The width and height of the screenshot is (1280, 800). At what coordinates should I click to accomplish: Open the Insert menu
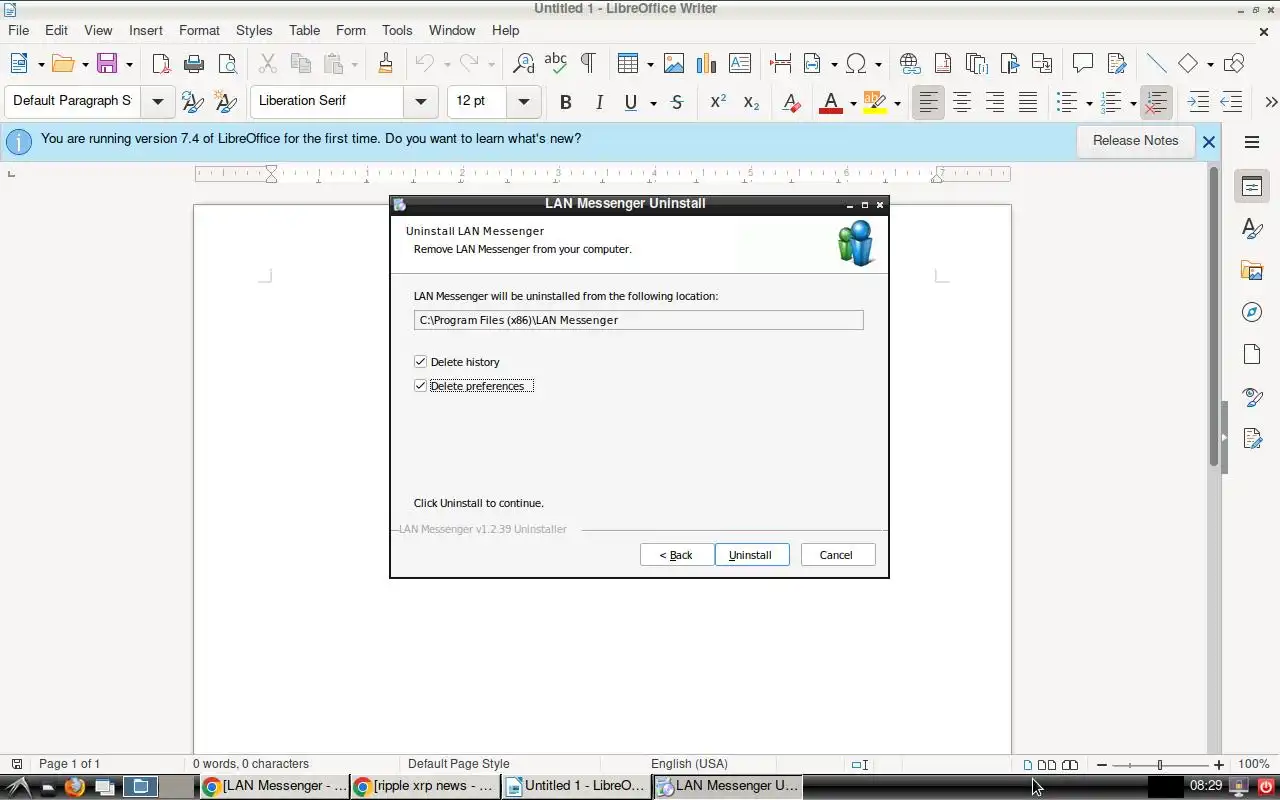click(x=146, y=30)
